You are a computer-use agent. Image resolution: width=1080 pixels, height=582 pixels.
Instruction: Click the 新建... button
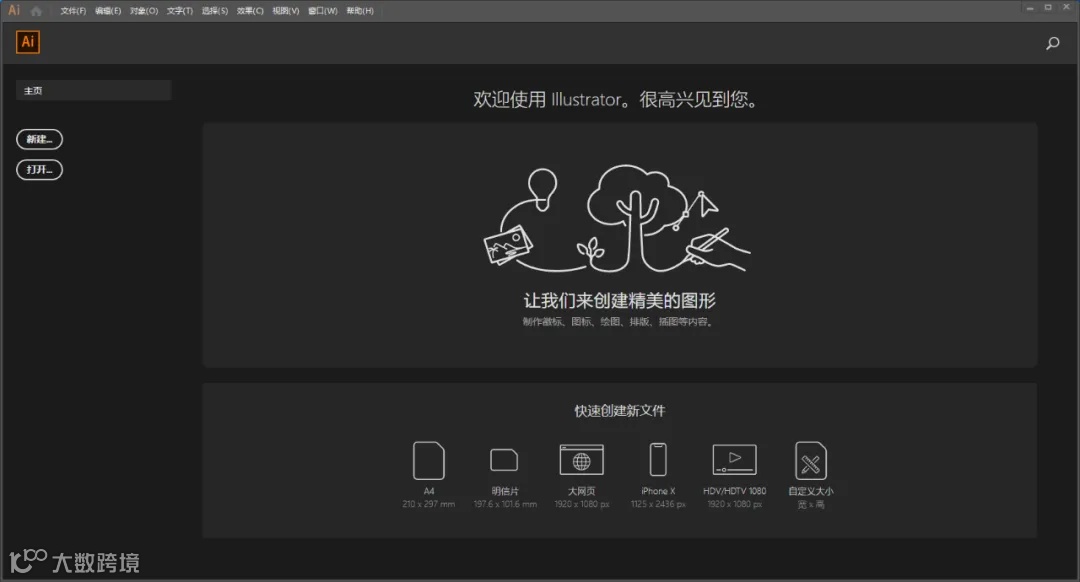point(39,139)
